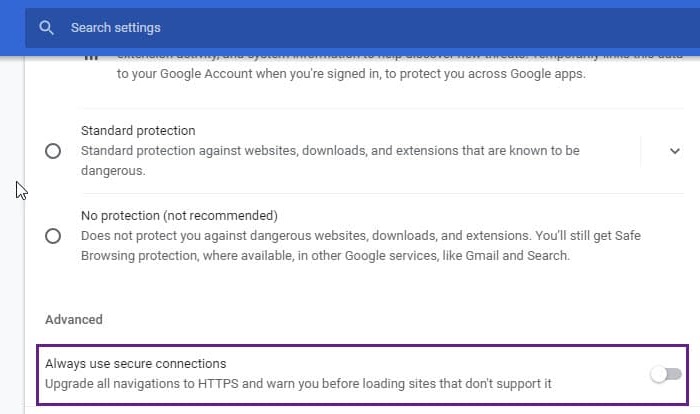700x414 pixels.
Task: Click the "Standard protection" title text
Action: (138, 131)
